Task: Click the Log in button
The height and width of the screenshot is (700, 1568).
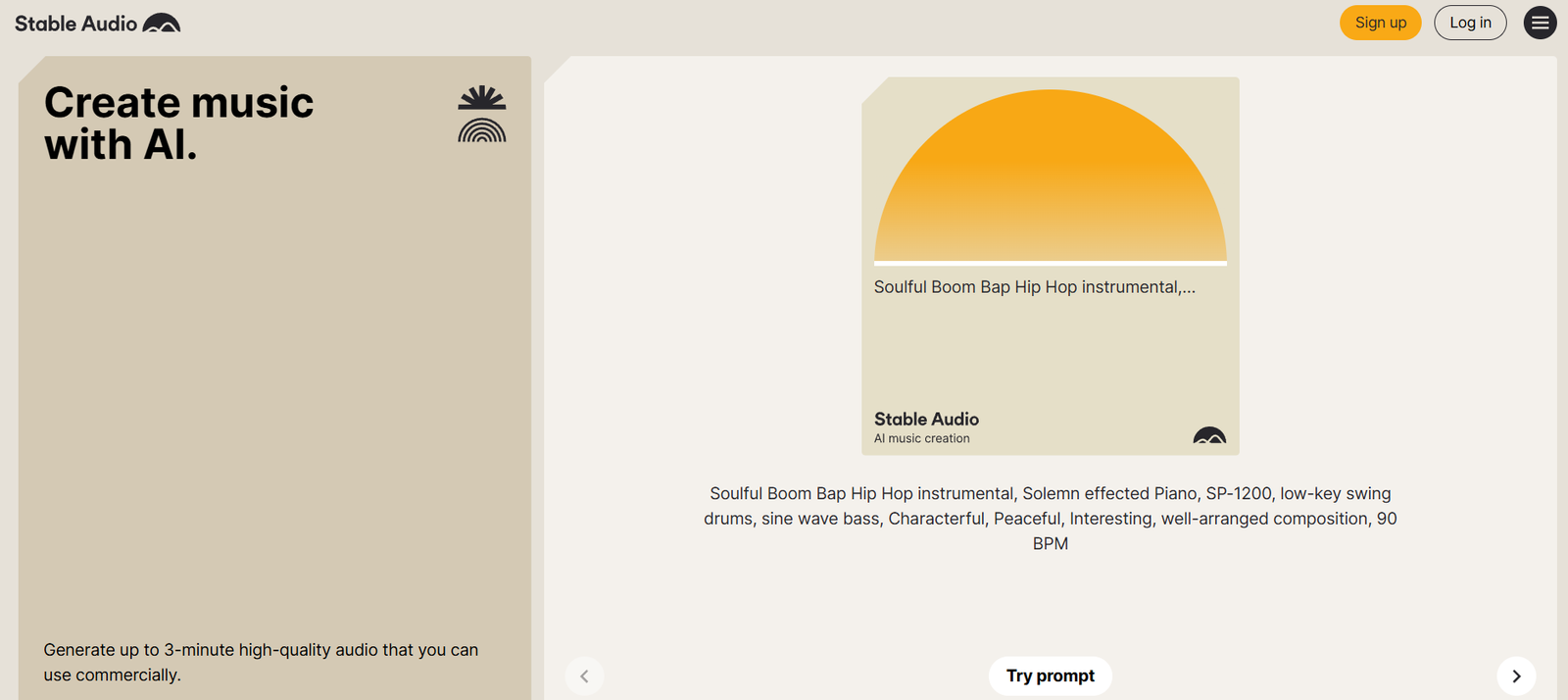Action: (x=1470, y=23)
